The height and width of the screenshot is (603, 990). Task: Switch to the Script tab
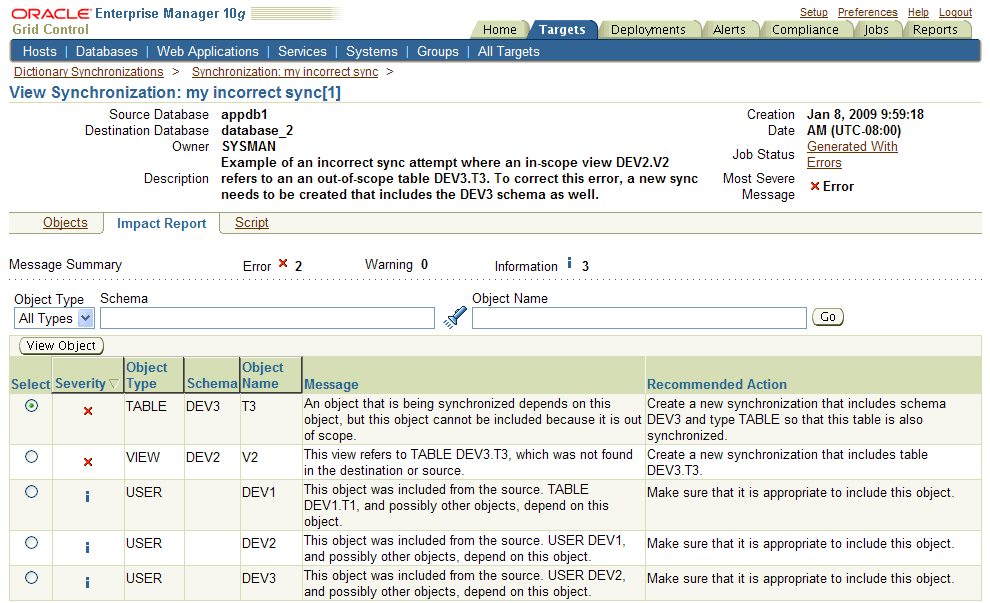[251, 222]
